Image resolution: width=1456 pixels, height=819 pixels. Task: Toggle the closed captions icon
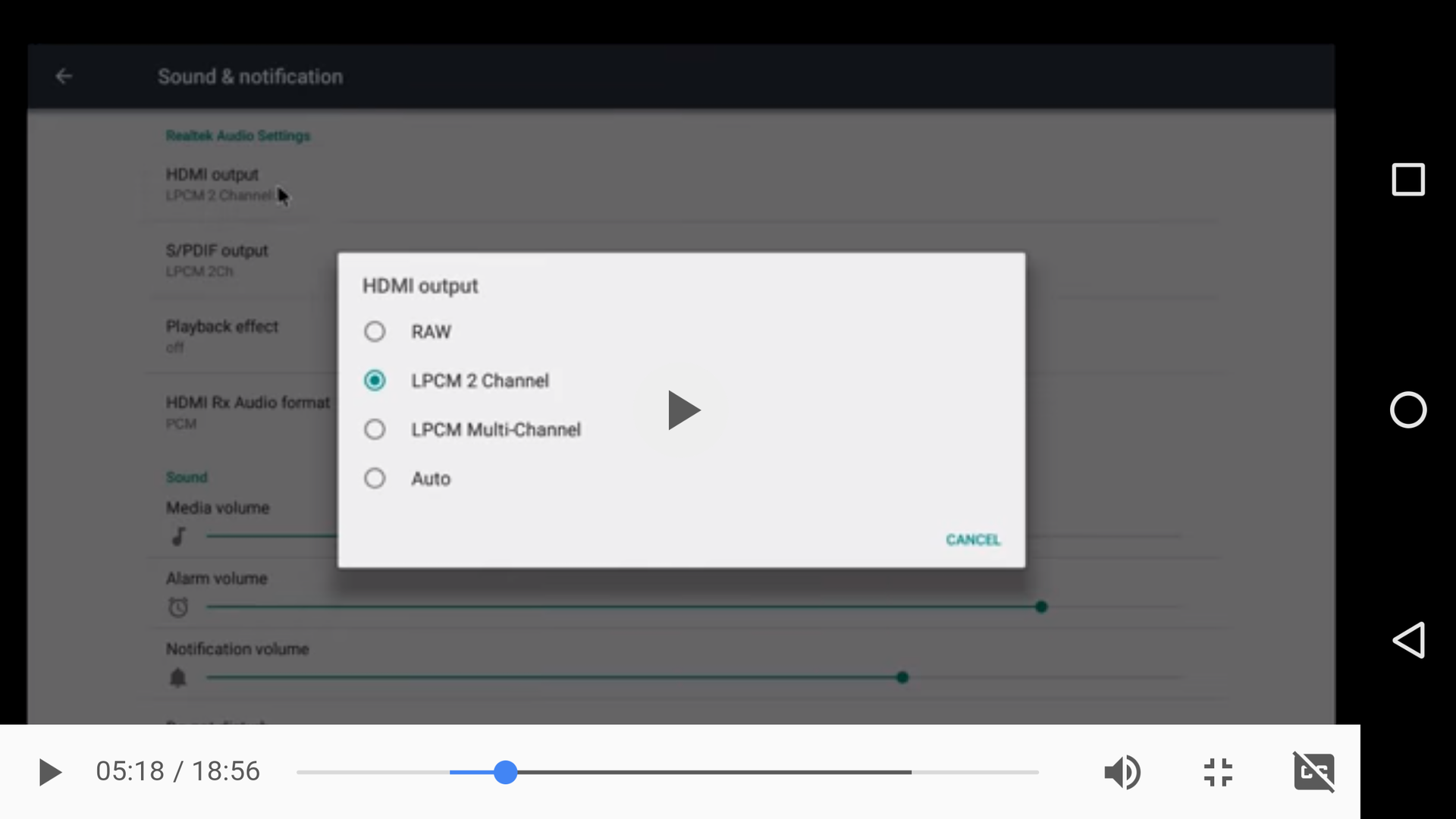pos(1313,772)
